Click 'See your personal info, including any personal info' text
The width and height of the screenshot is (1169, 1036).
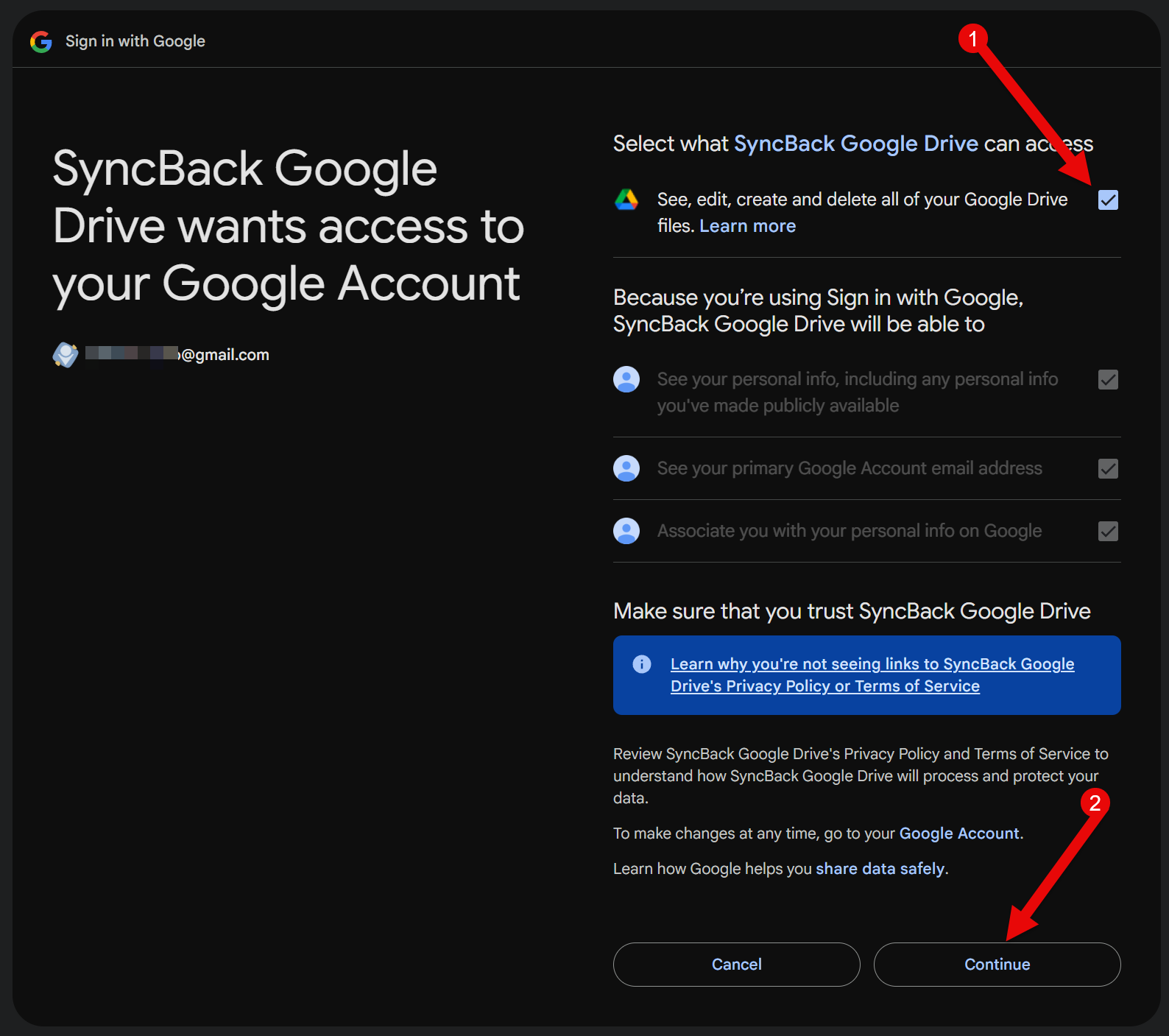point(858,392)
